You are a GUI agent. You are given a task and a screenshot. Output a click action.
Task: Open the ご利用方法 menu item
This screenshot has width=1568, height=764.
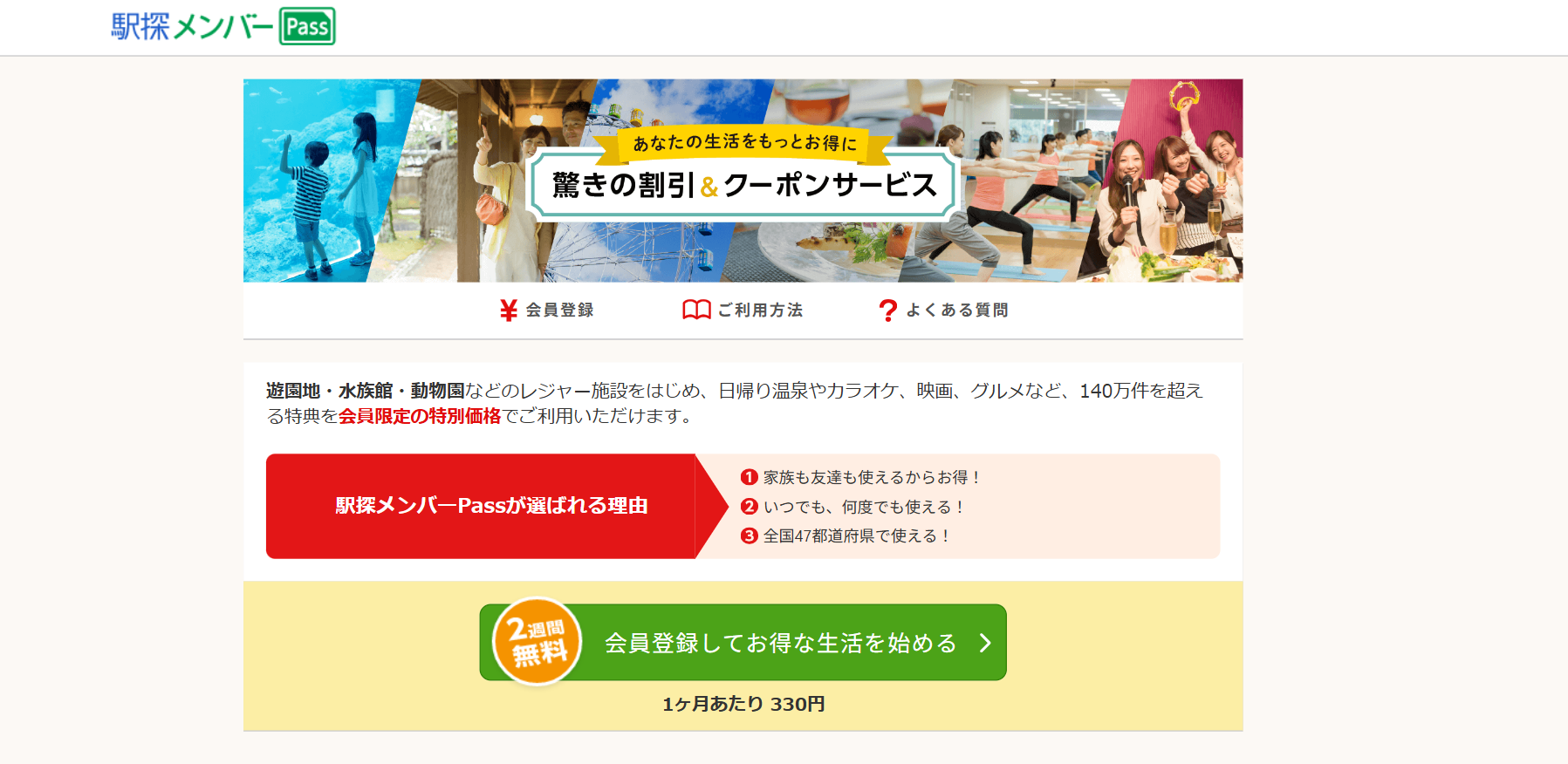(743, 310)
